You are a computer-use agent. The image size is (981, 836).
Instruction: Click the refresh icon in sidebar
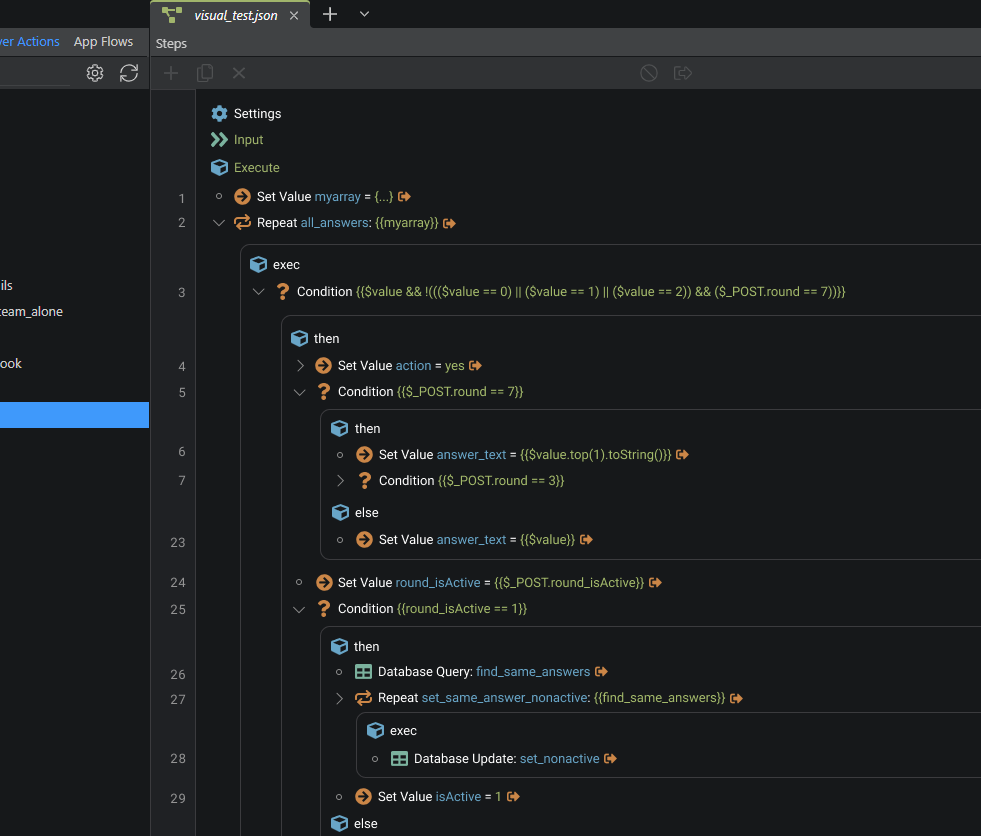point(129,73)
